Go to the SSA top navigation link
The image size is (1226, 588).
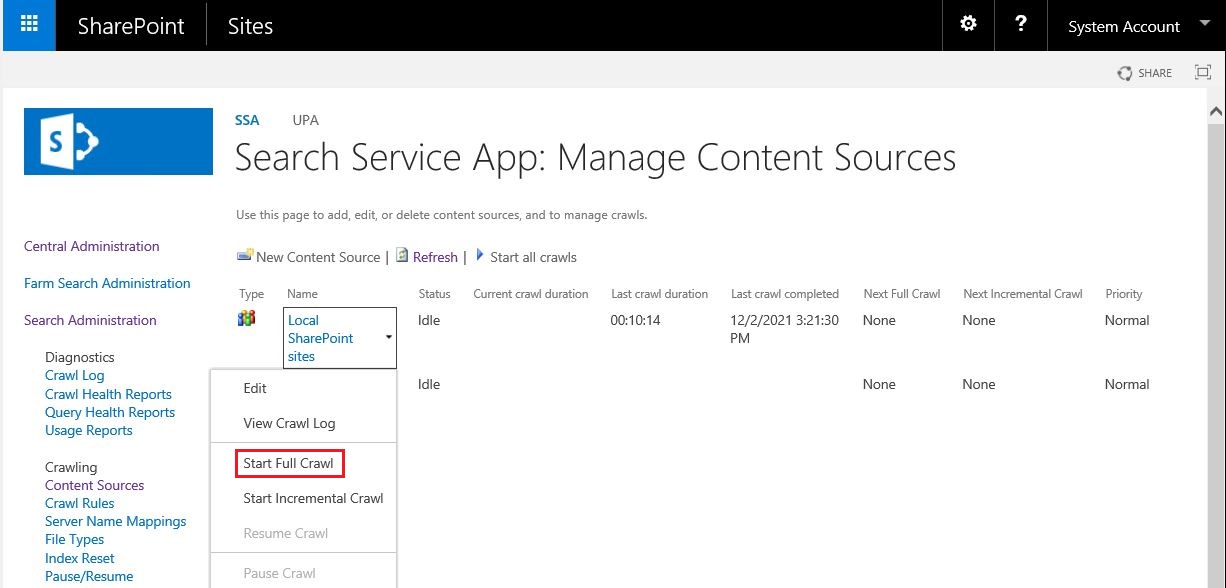[x=247, y=120]
